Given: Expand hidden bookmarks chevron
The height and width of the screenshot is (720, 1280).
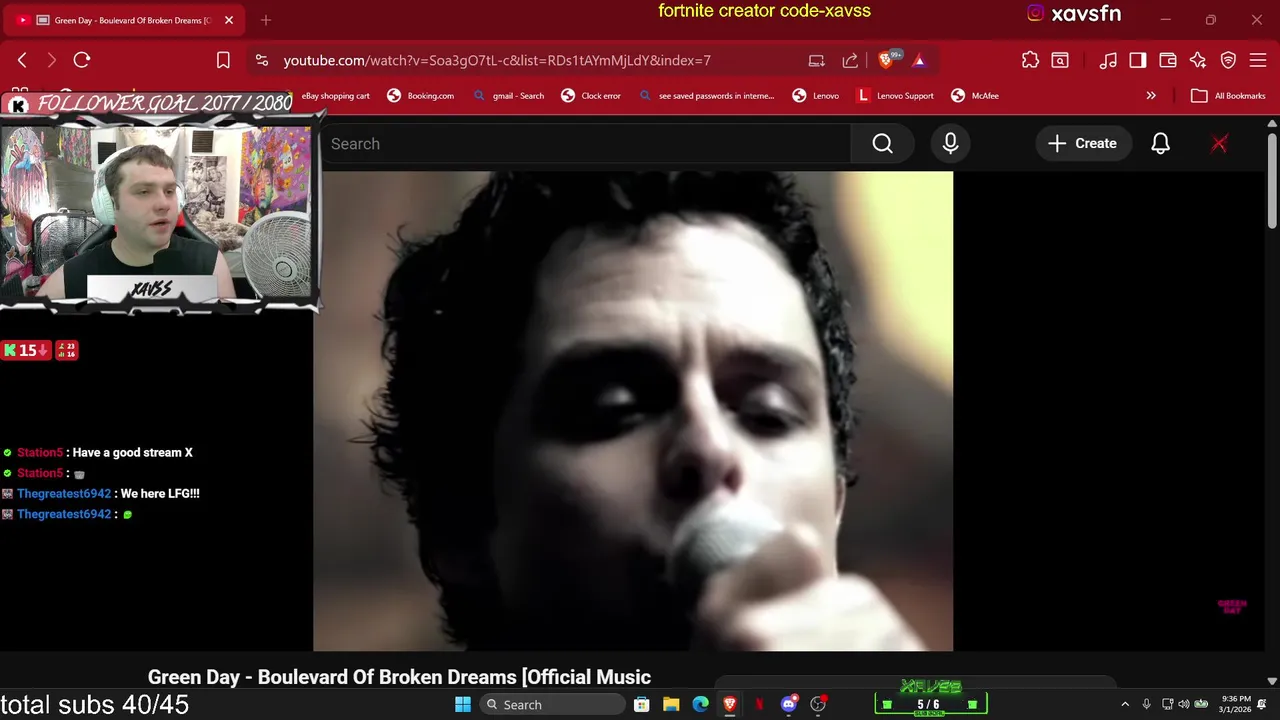Looking at the screenshot, I should pos(1151,96).
